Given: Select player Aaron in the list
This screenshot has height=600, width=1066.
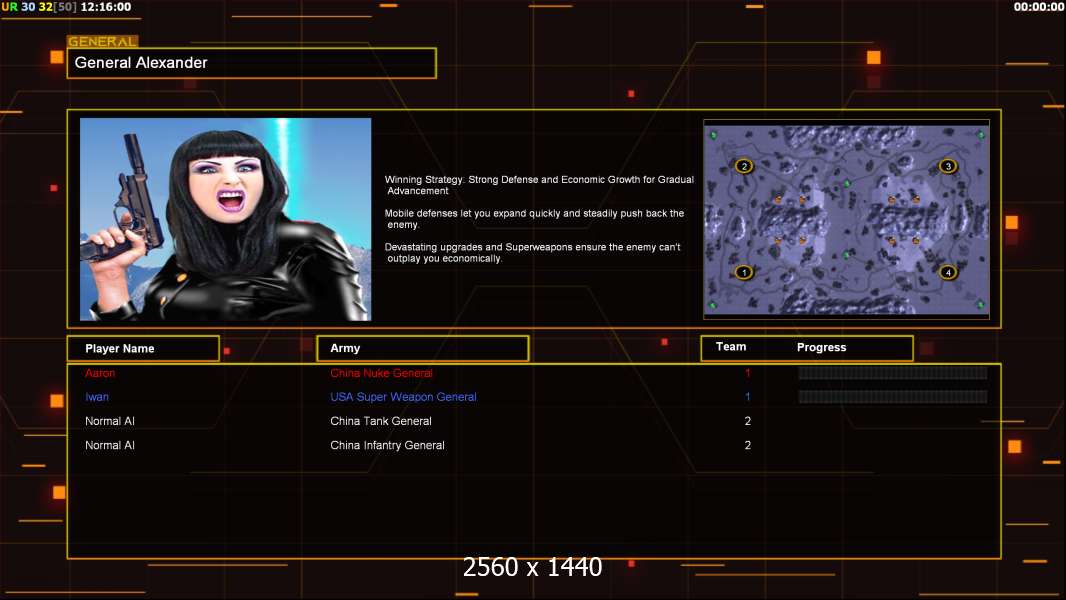Looking at the screenshot, I should tap(100, 373).
